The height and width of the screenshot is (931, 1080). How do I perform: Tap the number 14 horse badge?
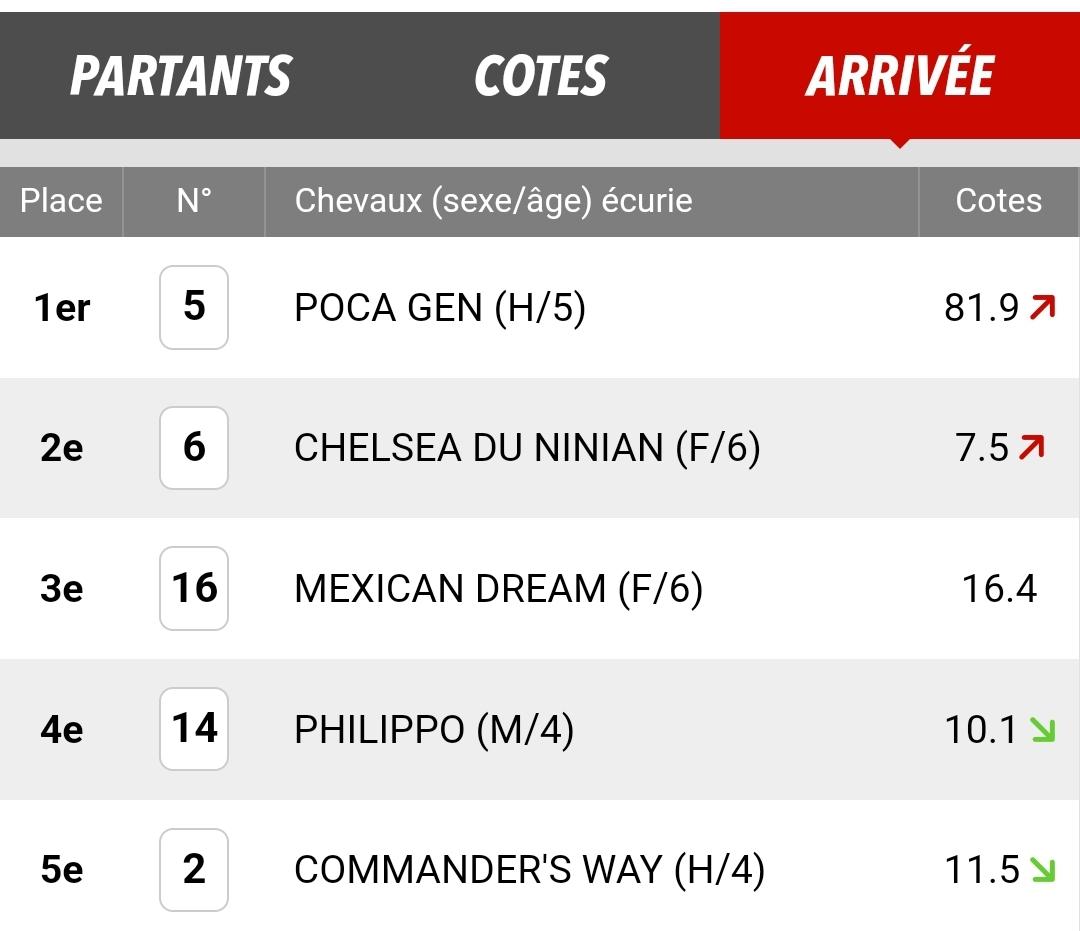click(x=194, y=729)
